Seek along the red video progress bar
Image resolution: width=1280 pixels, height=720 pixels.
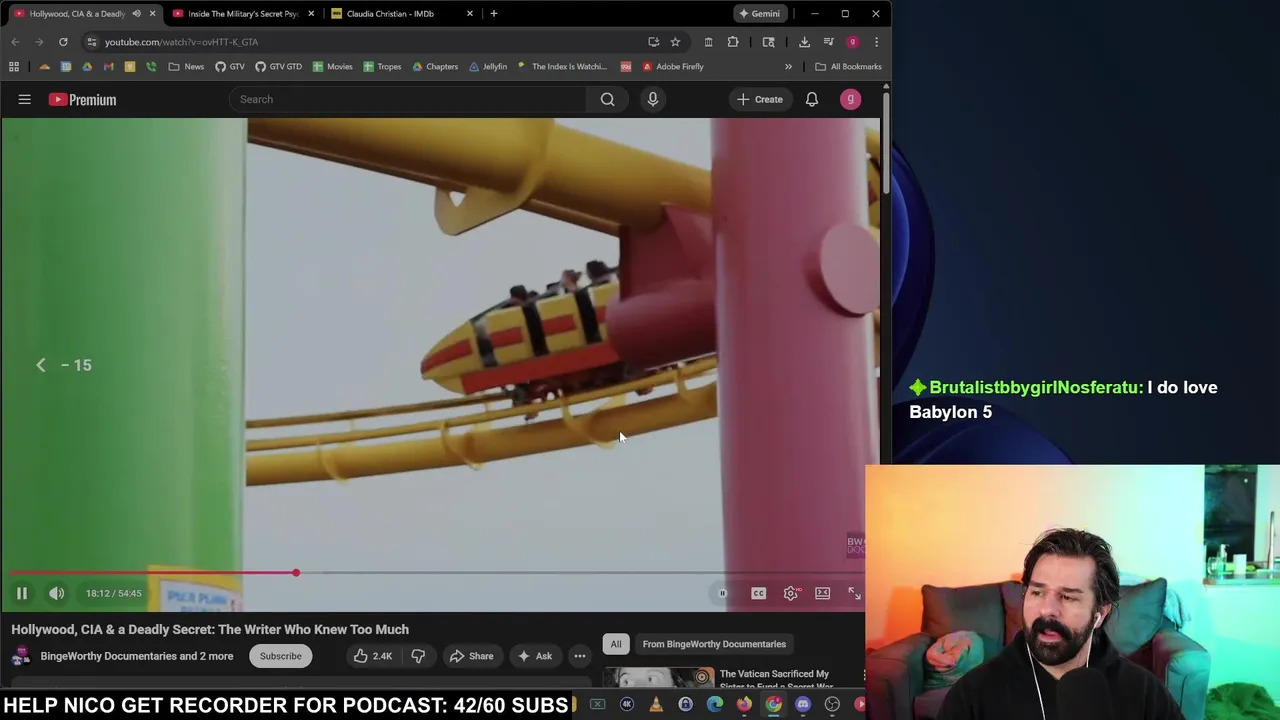[440, 573]
